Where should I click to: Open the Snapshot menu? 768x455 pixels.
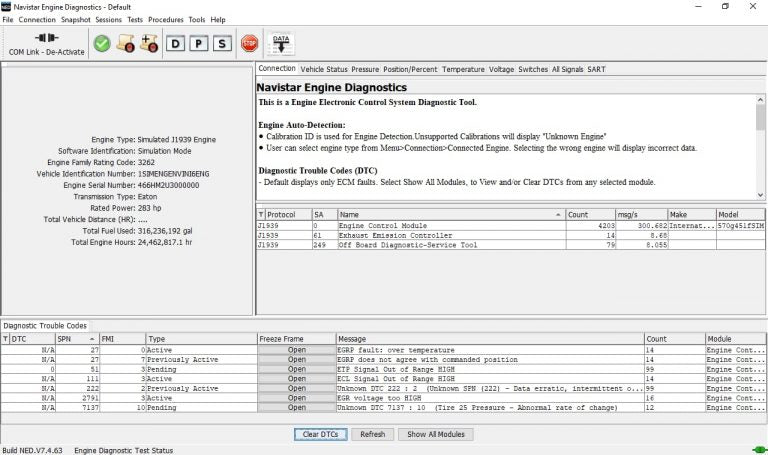point(75,19)
